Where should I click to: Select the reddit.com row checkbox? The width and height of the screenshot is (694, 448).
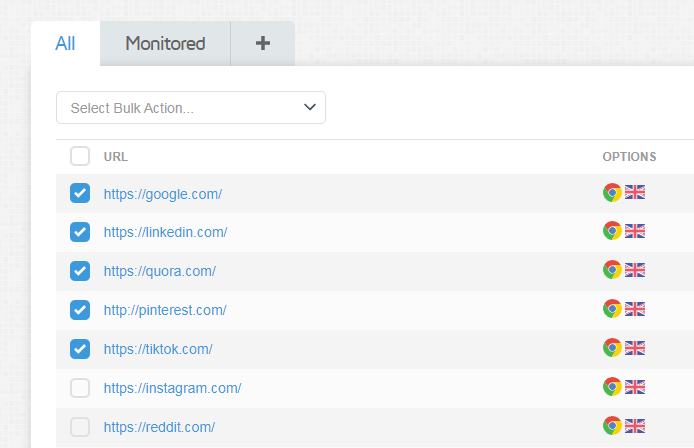tap(80, 427)
